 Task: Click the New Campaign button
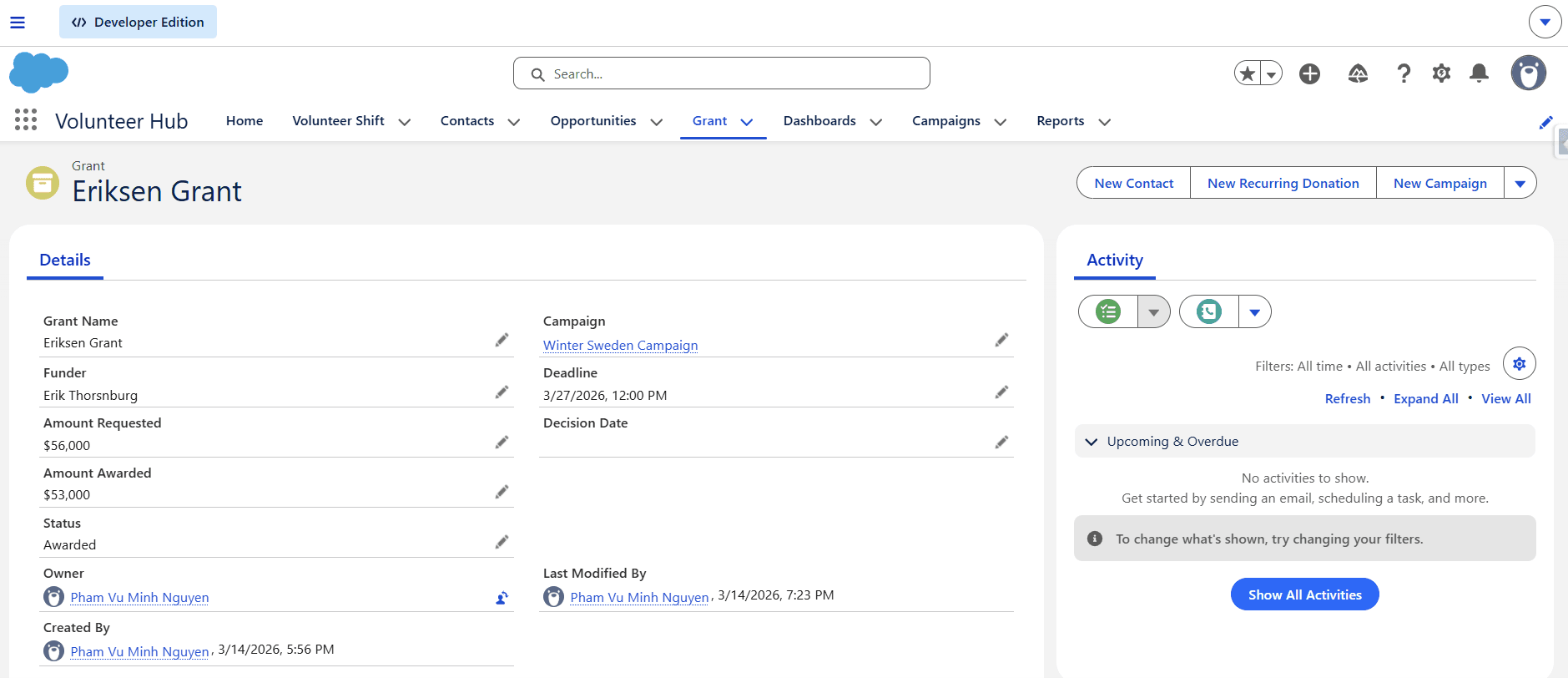point(1440,183)
